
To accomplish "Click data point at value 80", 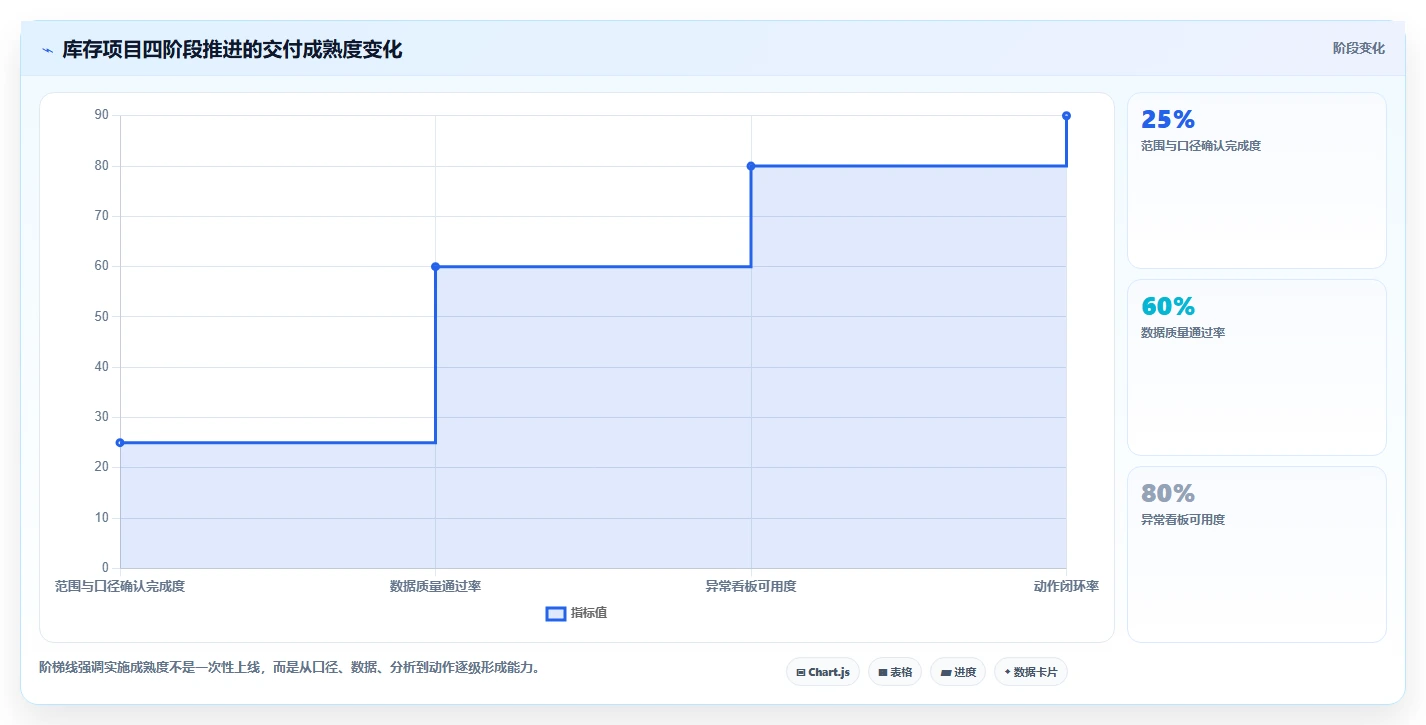I will coord(751,166).
